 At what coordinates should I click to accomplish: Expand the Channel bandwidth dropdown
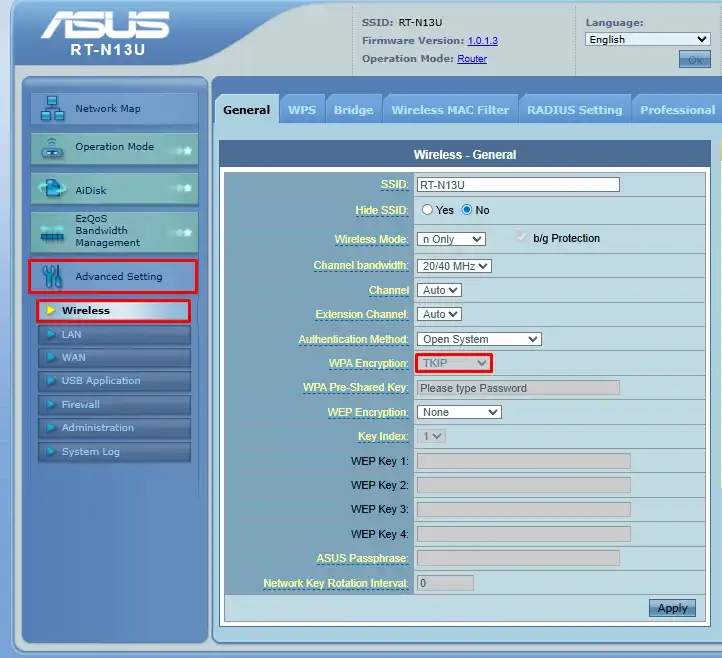click(x=454, y=266)
